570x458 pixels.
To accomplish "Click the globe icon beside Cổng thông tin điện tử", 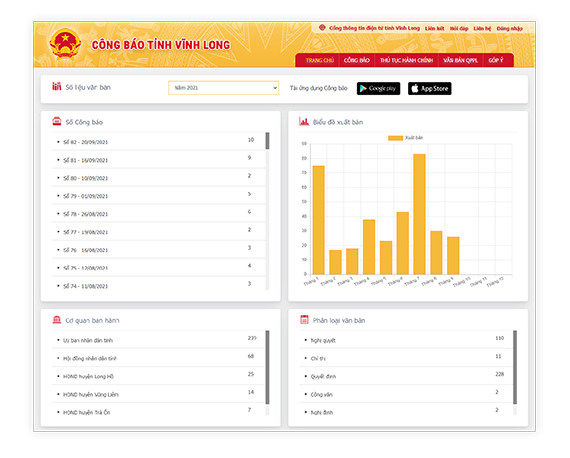I will (x=322, y=28).
